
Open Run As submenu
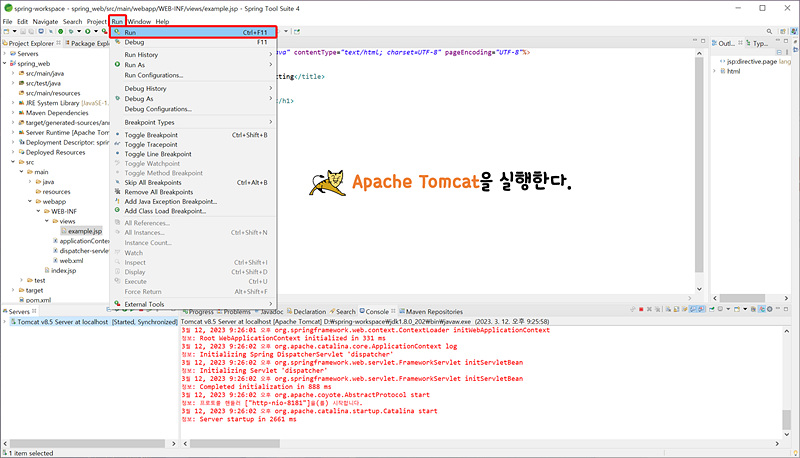point(193,65)
